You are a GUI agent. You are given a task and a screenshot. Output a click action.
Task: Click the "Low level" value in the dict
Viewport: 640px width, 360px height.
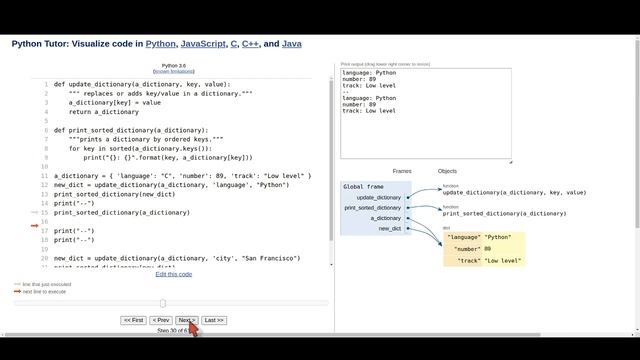point(502,261)
